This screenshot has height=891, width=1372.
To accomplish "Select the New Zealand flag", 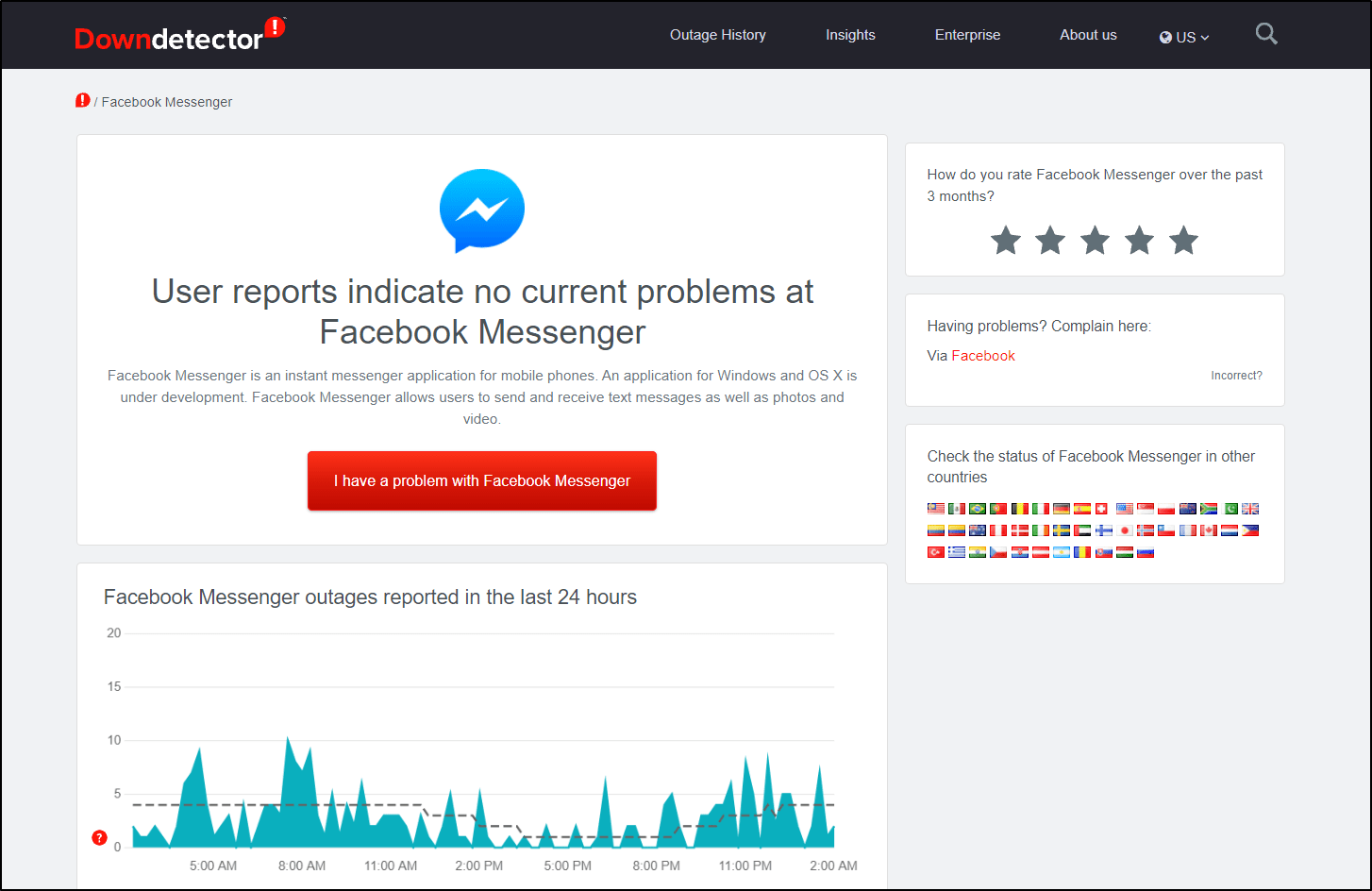I will tap(1188, 509).
